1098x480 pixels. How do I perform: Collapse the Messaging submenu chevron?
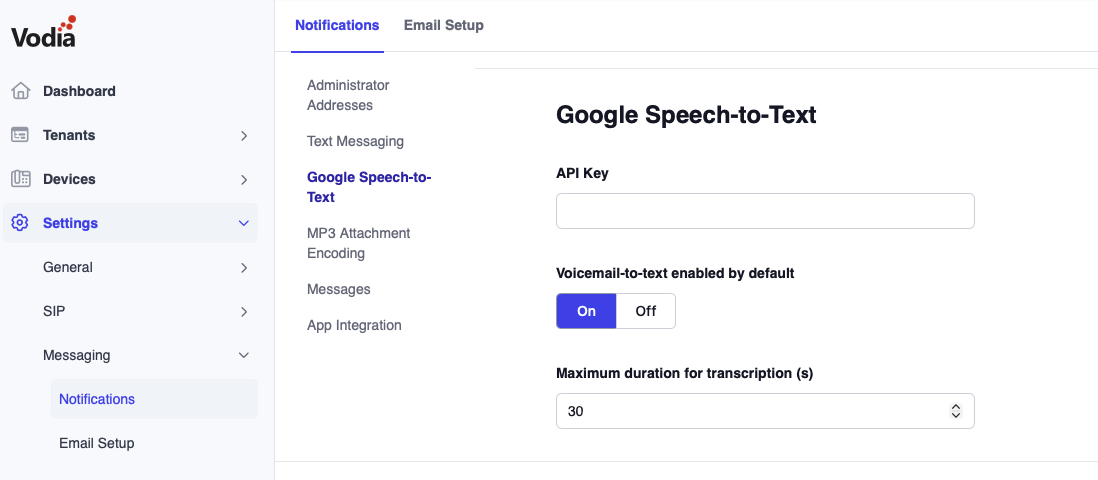244,355
